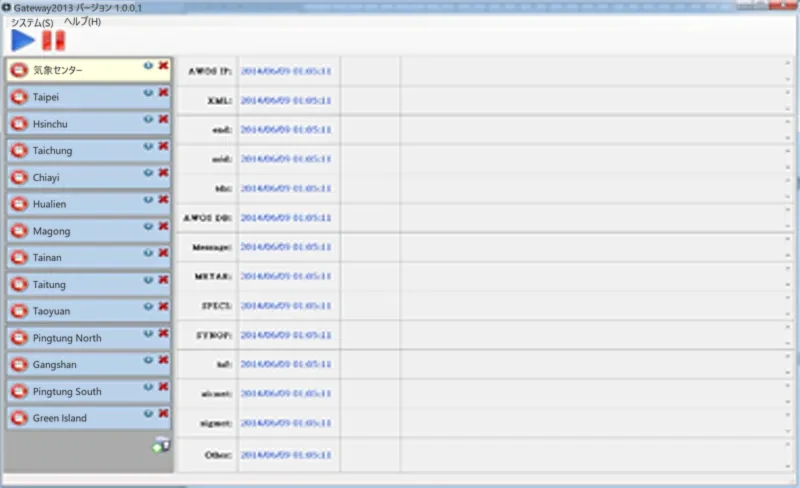The image size is (800, 488).
Task: Click the timestamp next to METAR
Action: coord(286,276)
